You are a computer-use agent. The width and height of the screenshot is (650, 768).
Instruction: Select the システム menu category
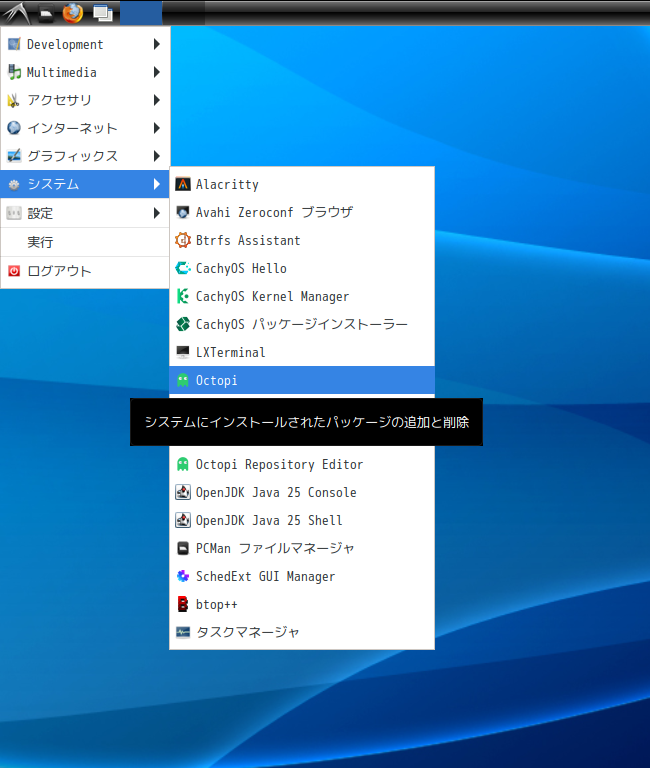[85, 184]
